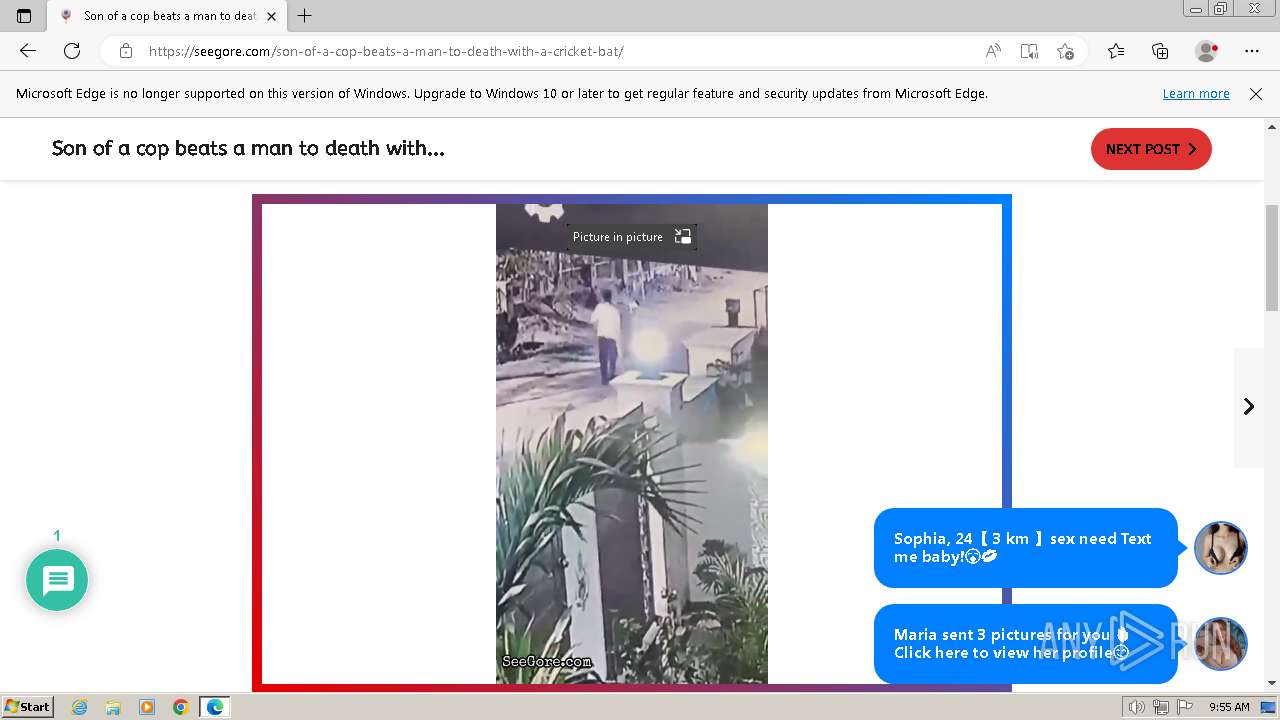Image resolution: width=1280 pixels, height=720 pixels.
Task: Open Read aloud icon in address bar
Action: (x=993, y=51)
